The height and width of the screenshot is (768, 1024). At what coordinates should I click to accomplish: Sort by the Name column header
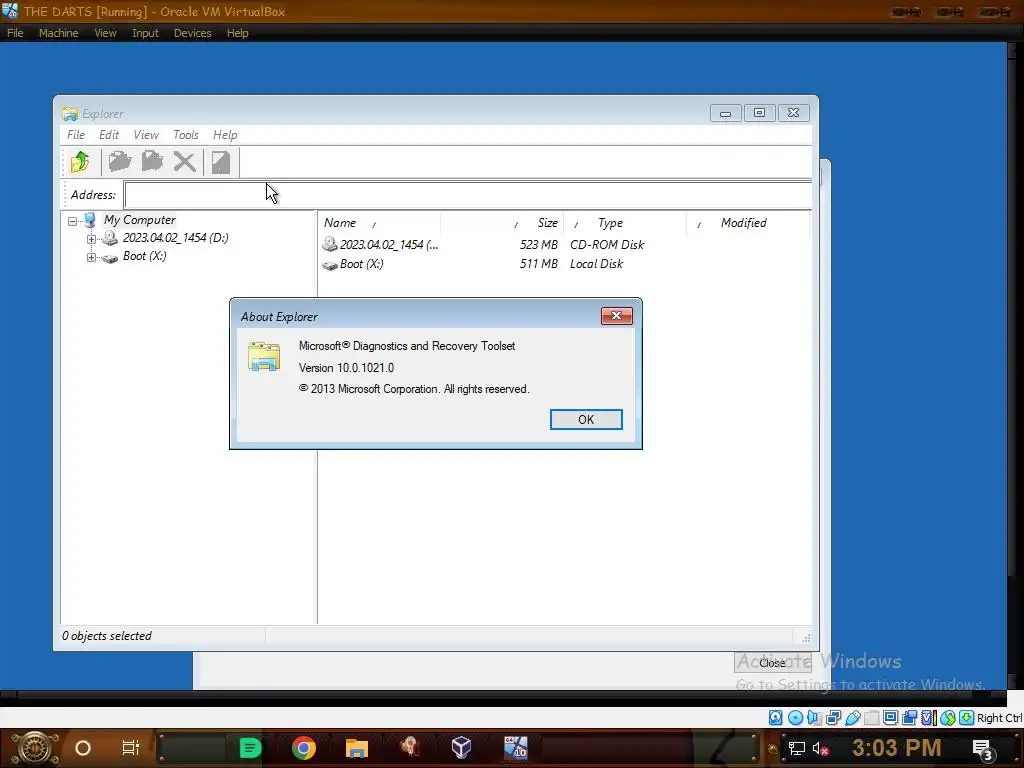click(340, 223)
